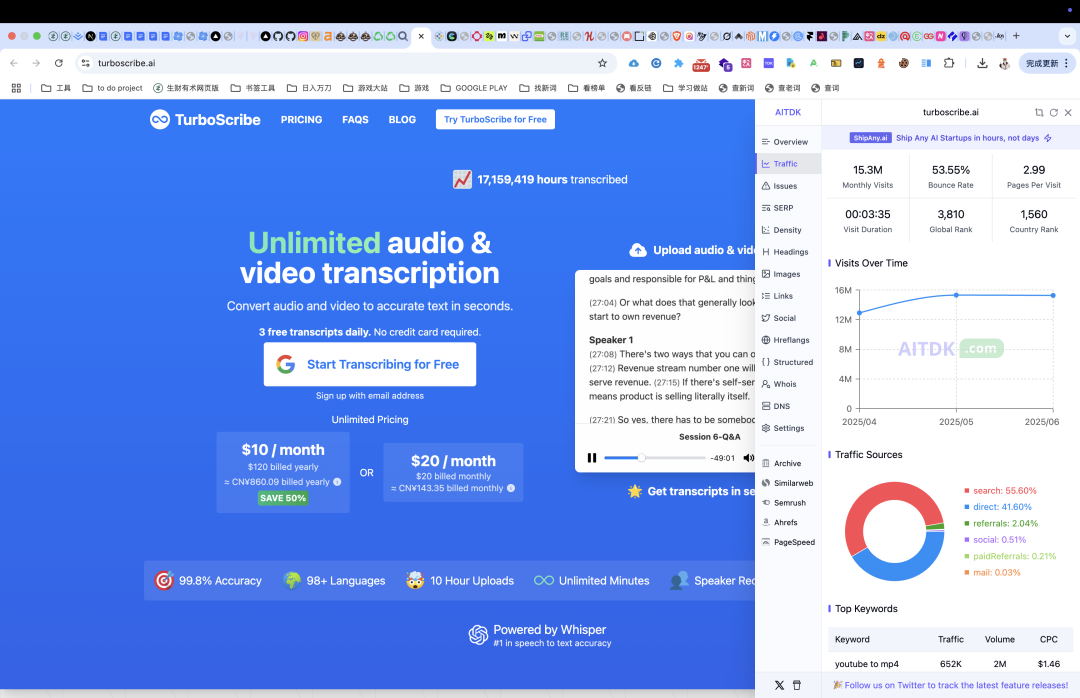Screen dimensions: 1080x698
Task: Open the to do project bookmarks folder
Action: (112, 88)
